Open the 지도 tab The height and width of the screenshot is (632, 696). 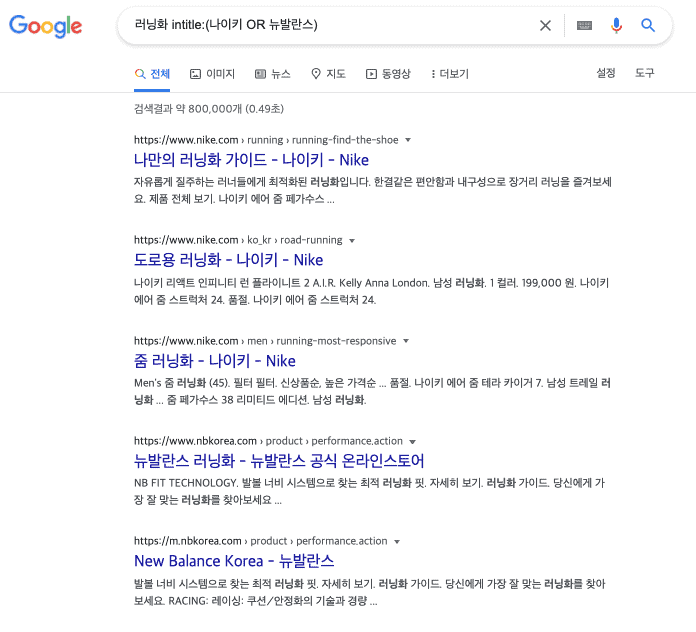[328, 74]
